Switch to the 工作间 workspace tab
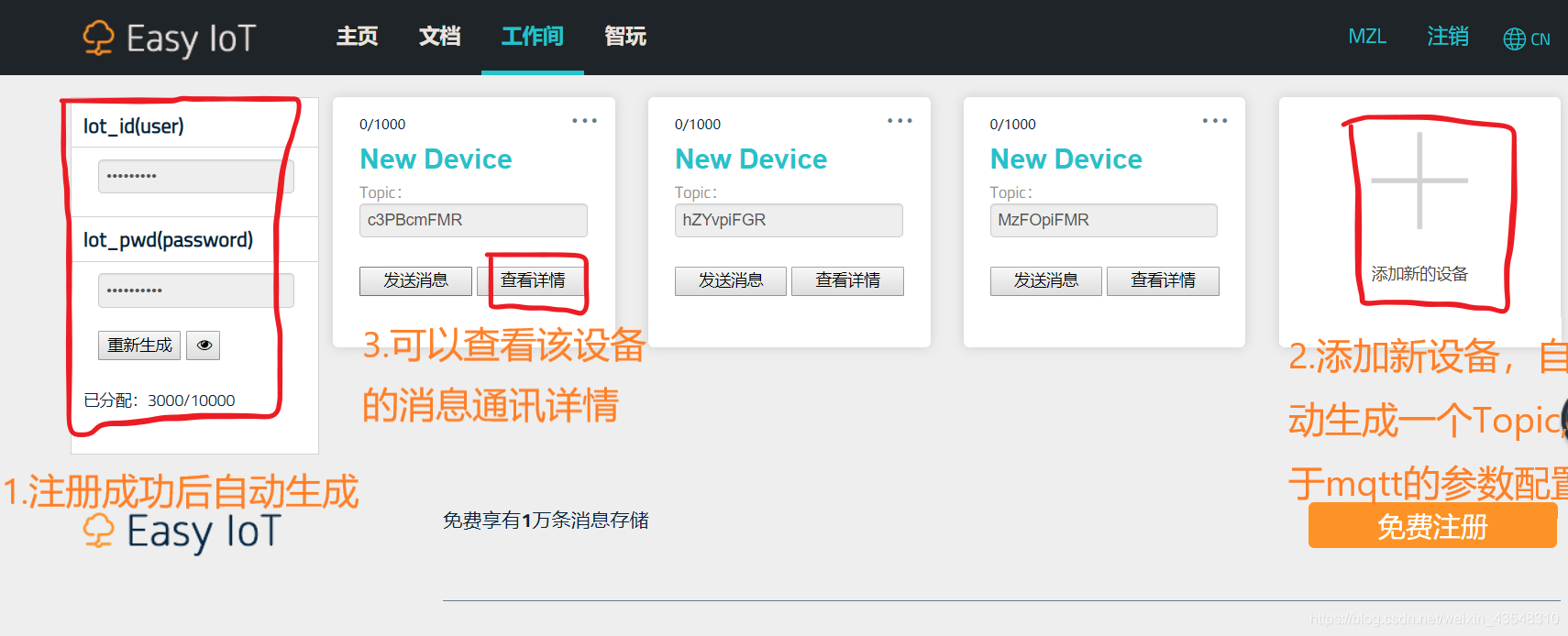 [x=533, y=37]
